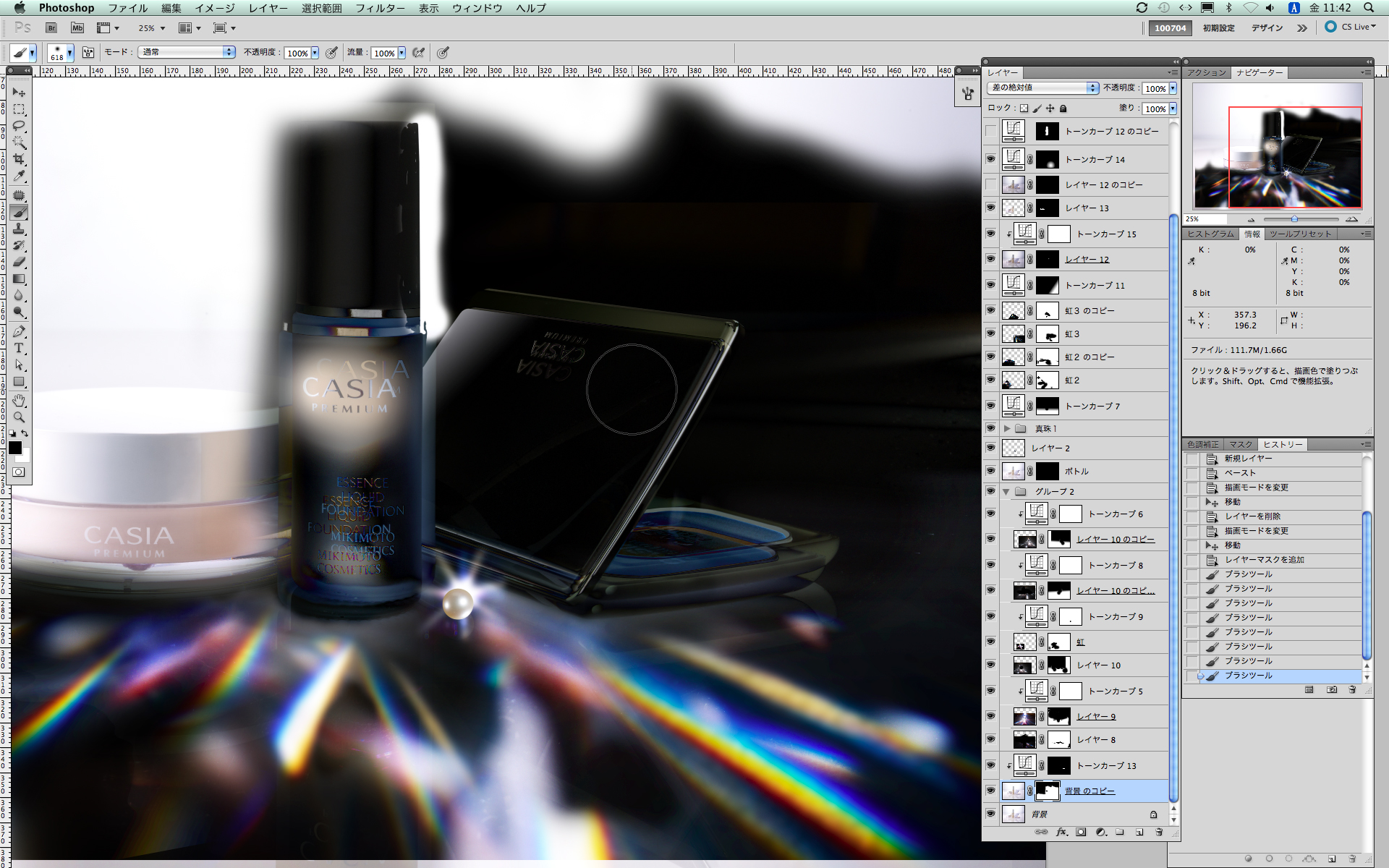Collapse the グループ 2 layer group
The width and height of the screenshot is (1389, 868).
coord(1006,492)
